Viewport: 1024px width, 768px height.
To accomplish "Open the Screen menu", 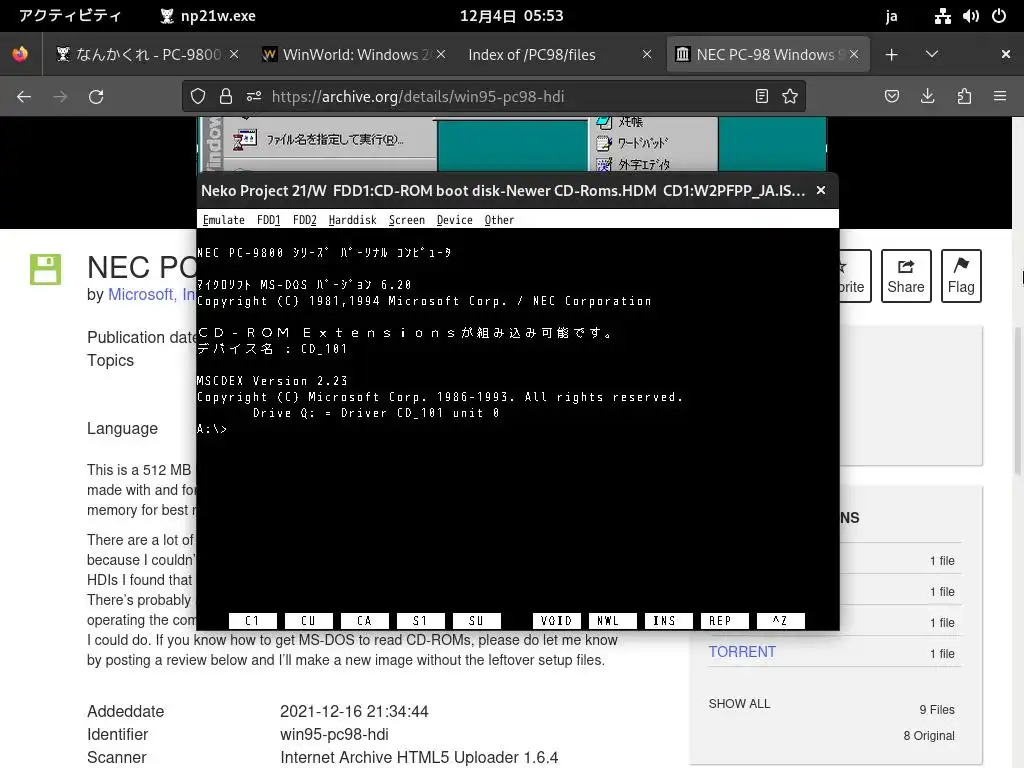I will (x=407, y=220).
